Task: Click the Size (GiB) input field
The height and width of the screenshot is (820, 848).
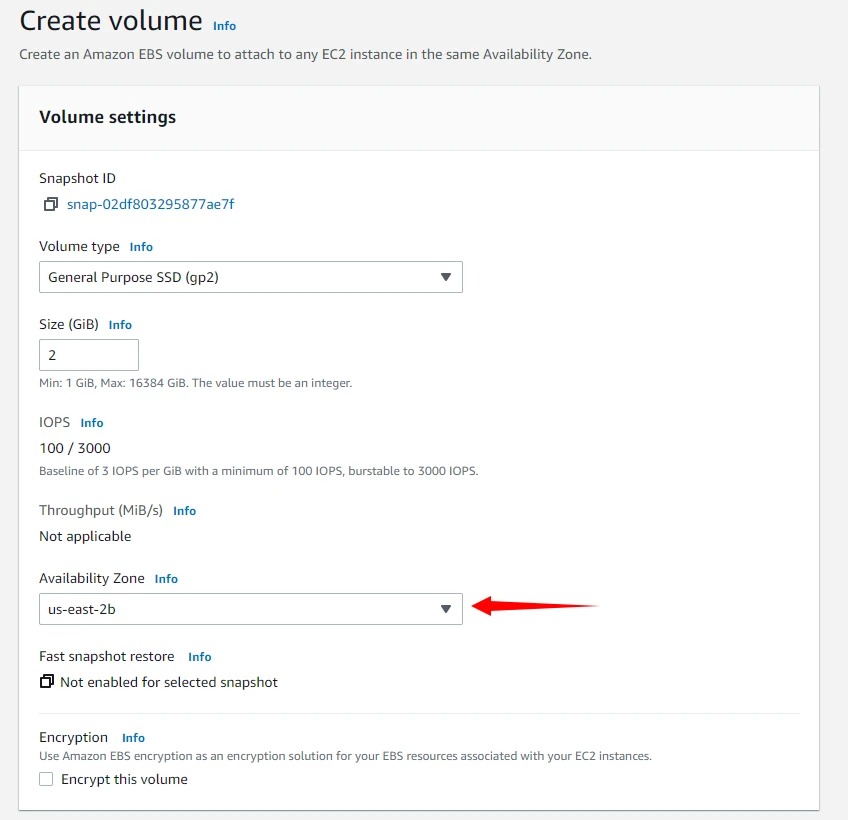Action: point(88,355)
